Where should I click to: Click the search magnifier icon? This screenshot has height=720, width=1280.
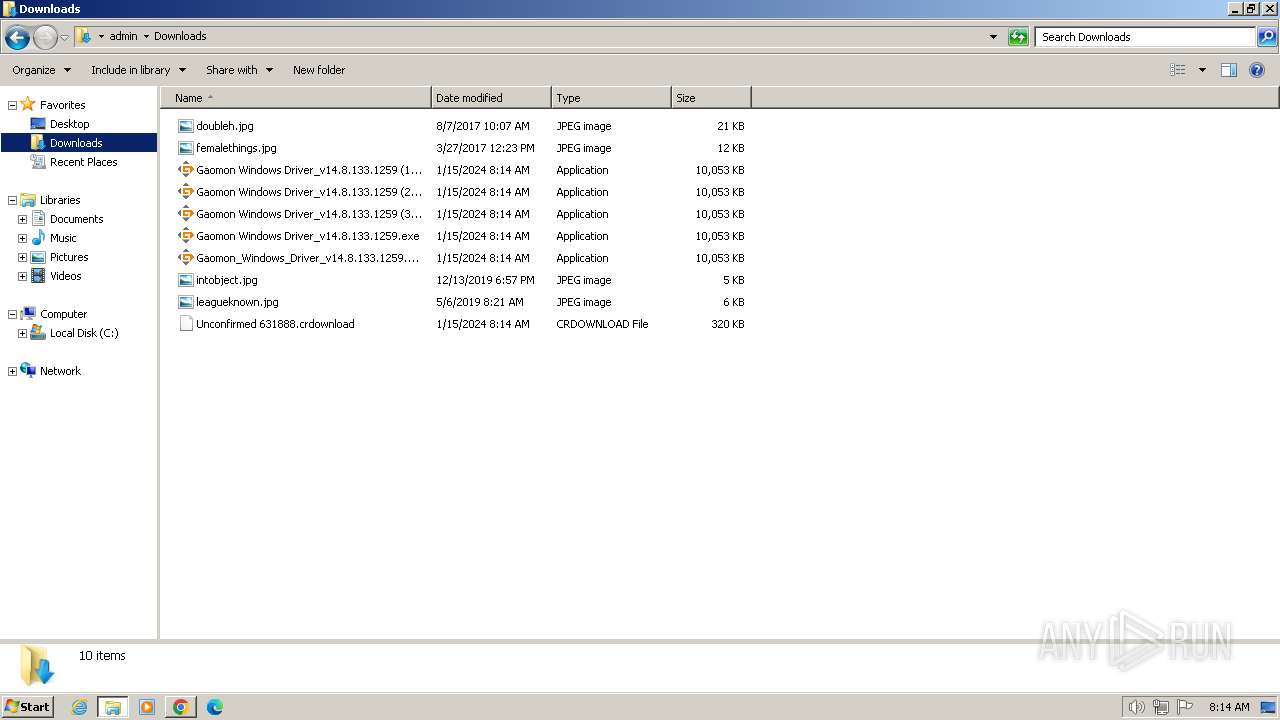[x=1267, y=37]
